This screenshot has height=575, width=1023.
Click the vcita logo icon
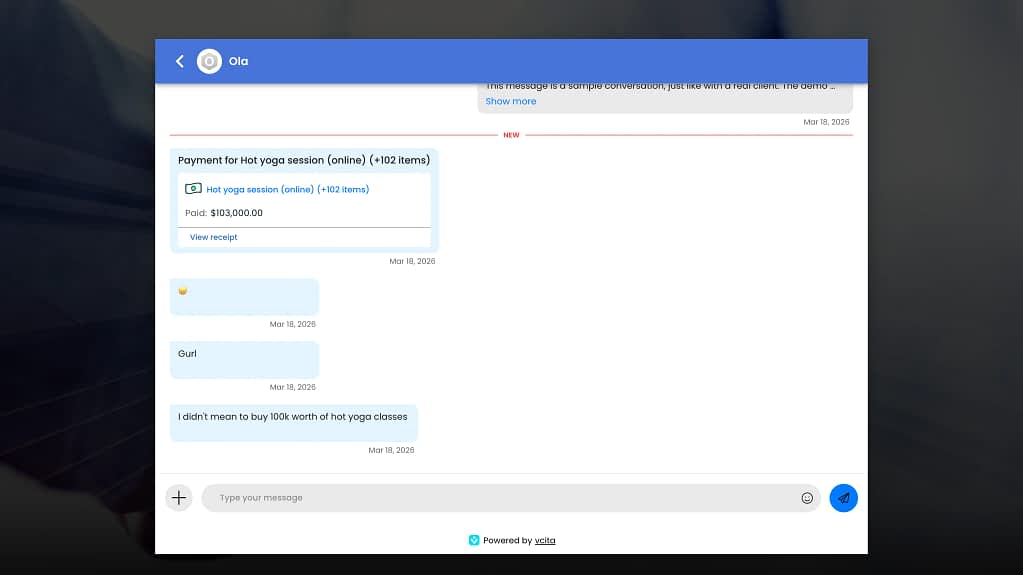coord(474,540)
